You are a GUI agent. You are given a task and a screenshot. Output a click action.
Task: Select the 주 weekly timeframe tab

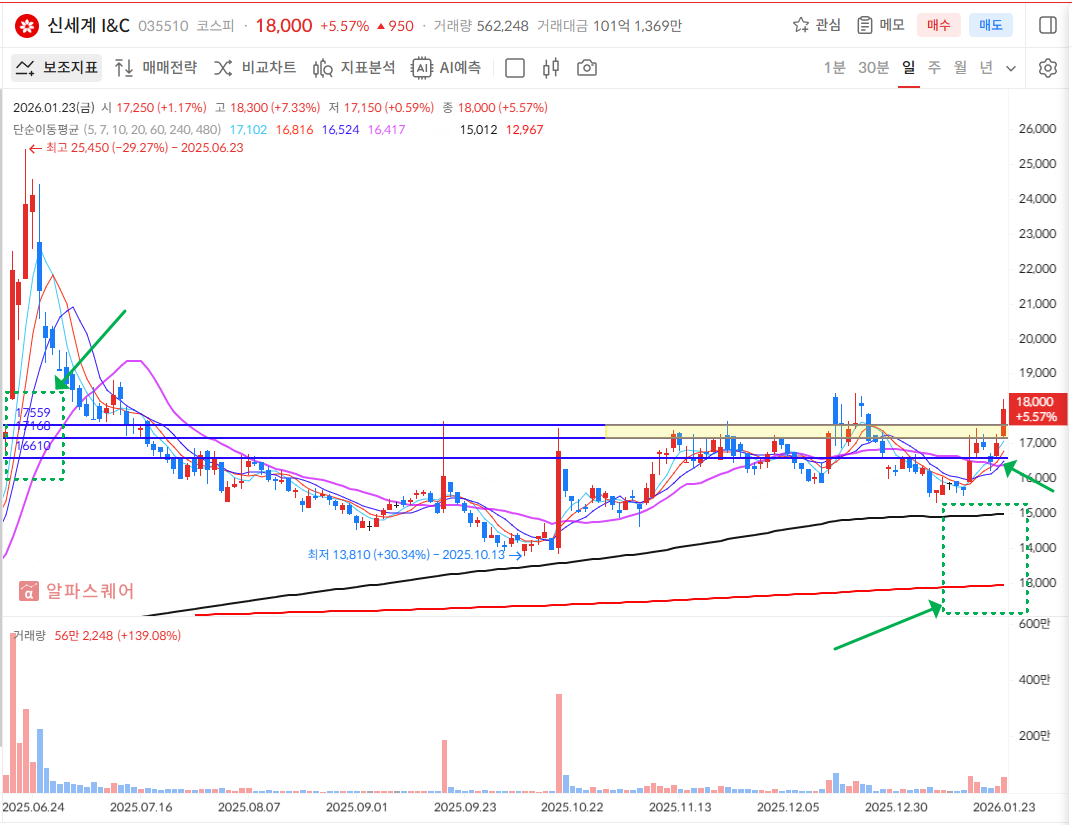(x=934, y=68)
